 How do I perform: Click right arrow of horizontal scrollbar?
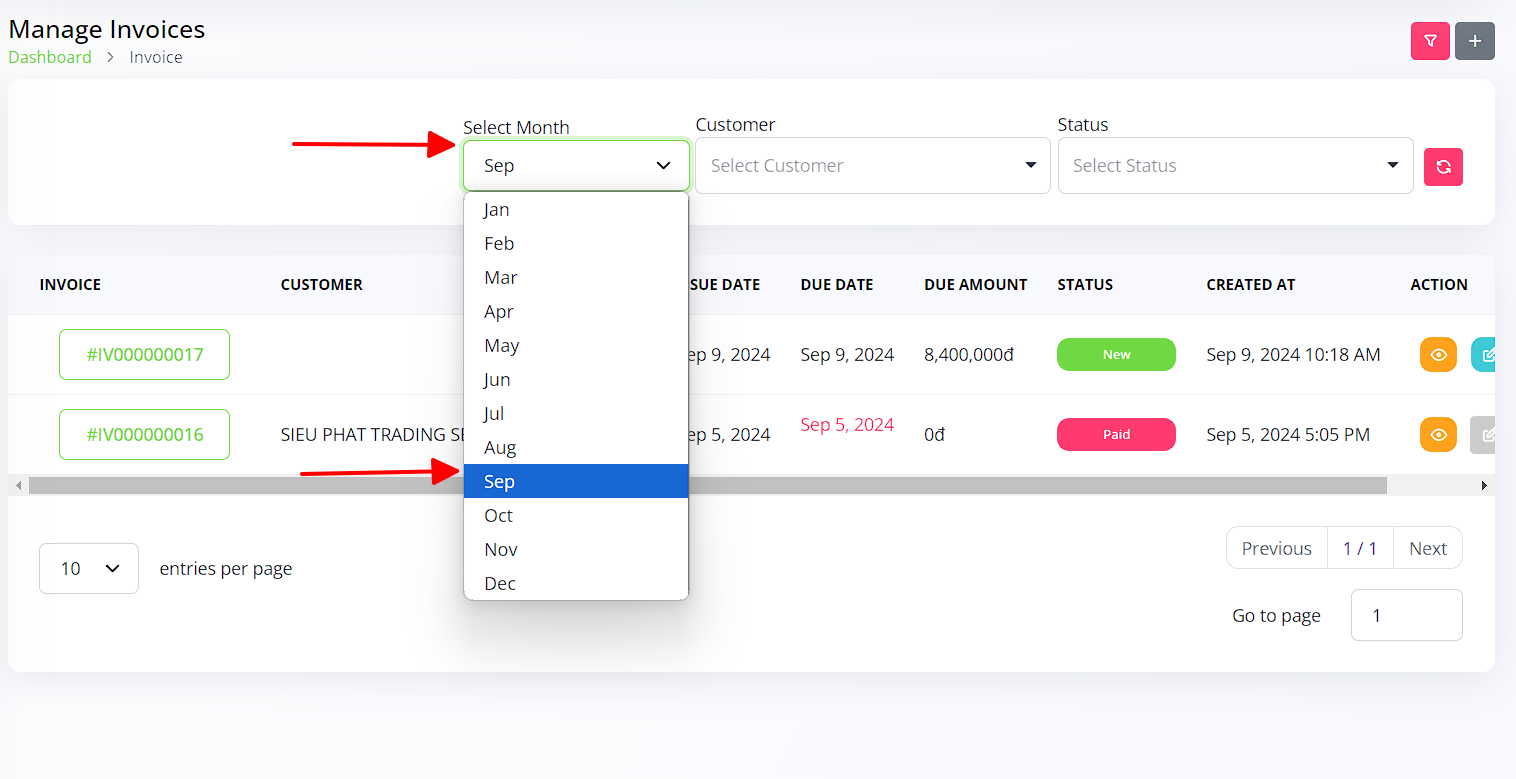1484,485
